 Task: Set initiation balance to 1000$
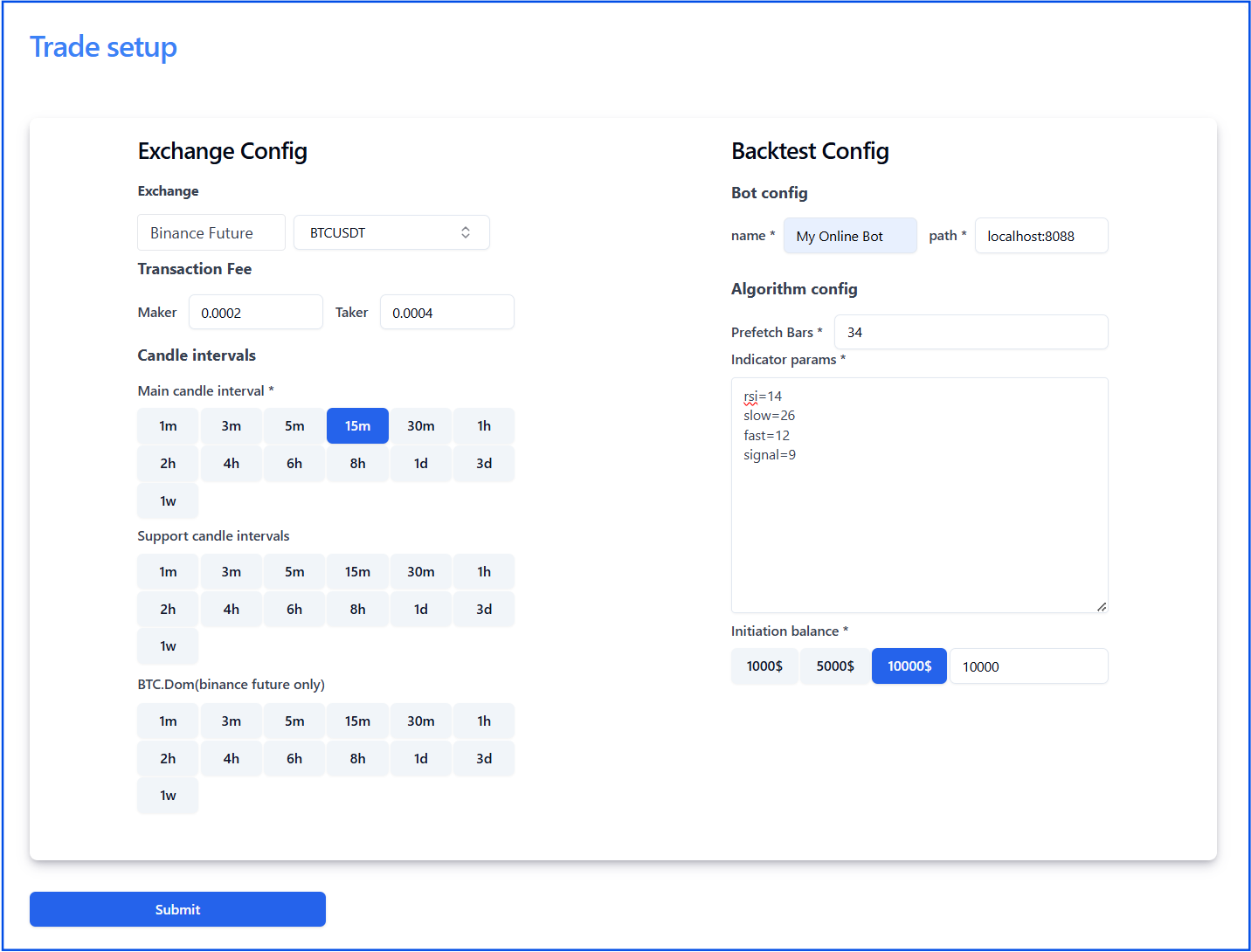pos(764,666)
